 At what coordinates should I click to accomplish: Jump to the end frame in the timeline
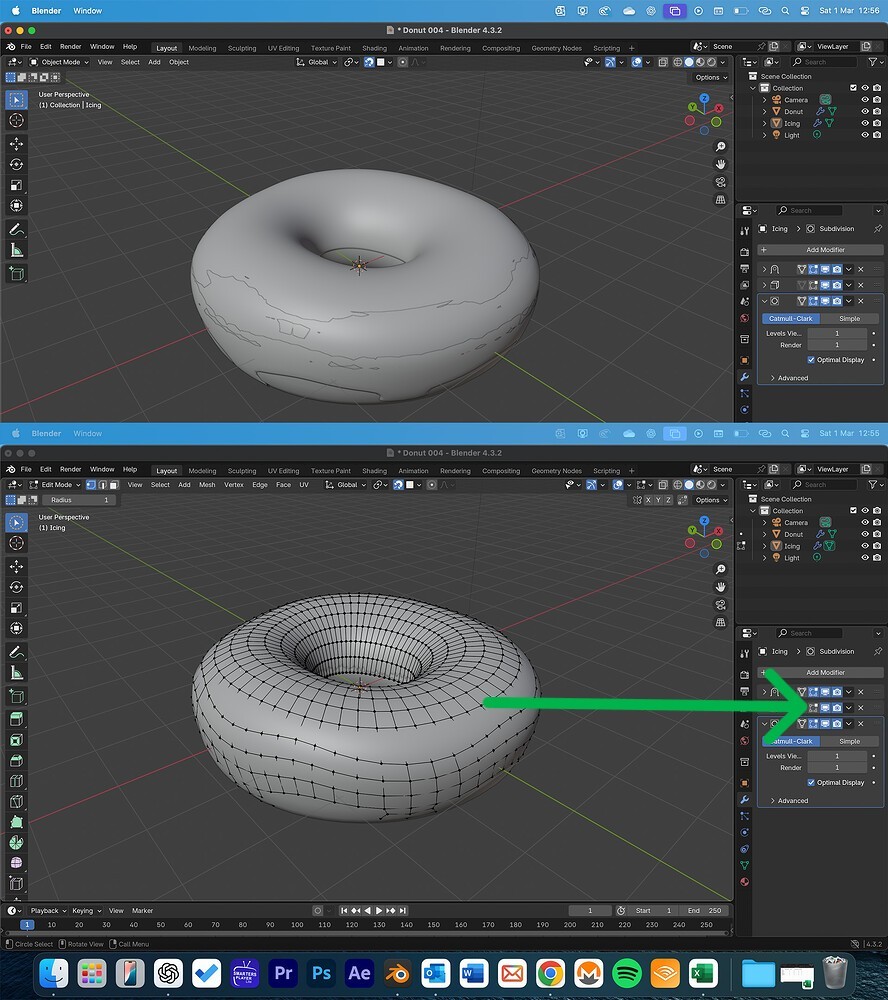(x=403, y=911)
